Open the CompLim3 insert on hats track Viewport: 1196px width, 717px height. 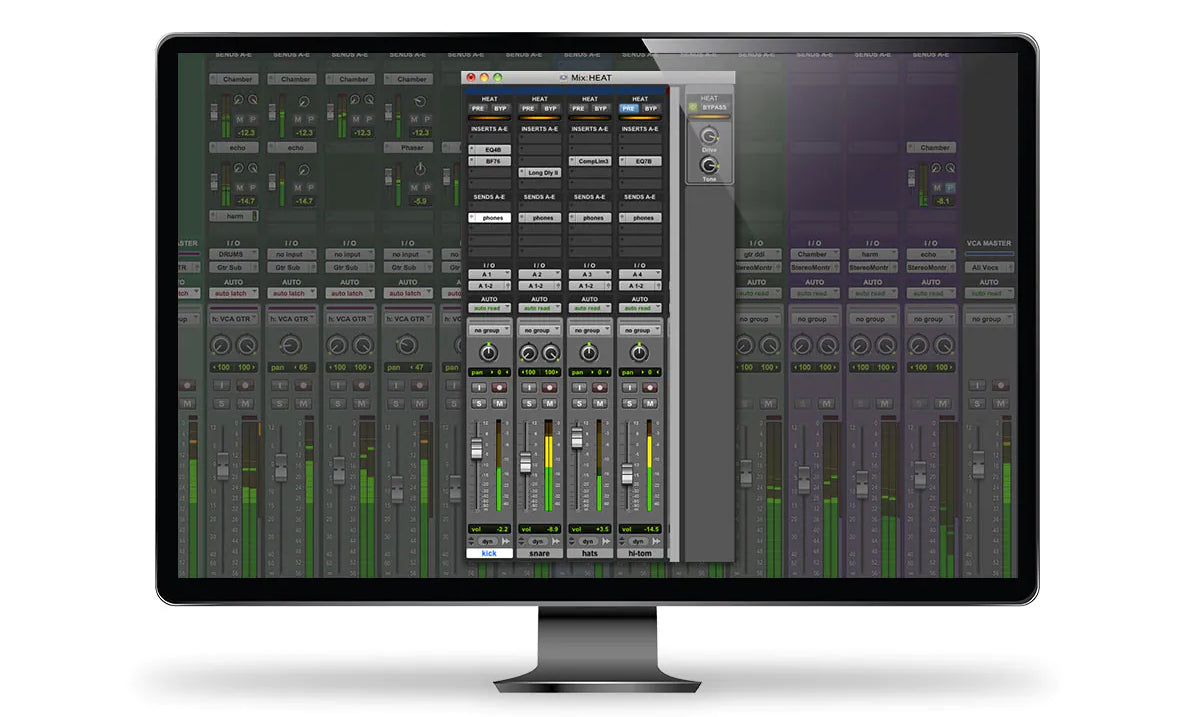point(592,161)
